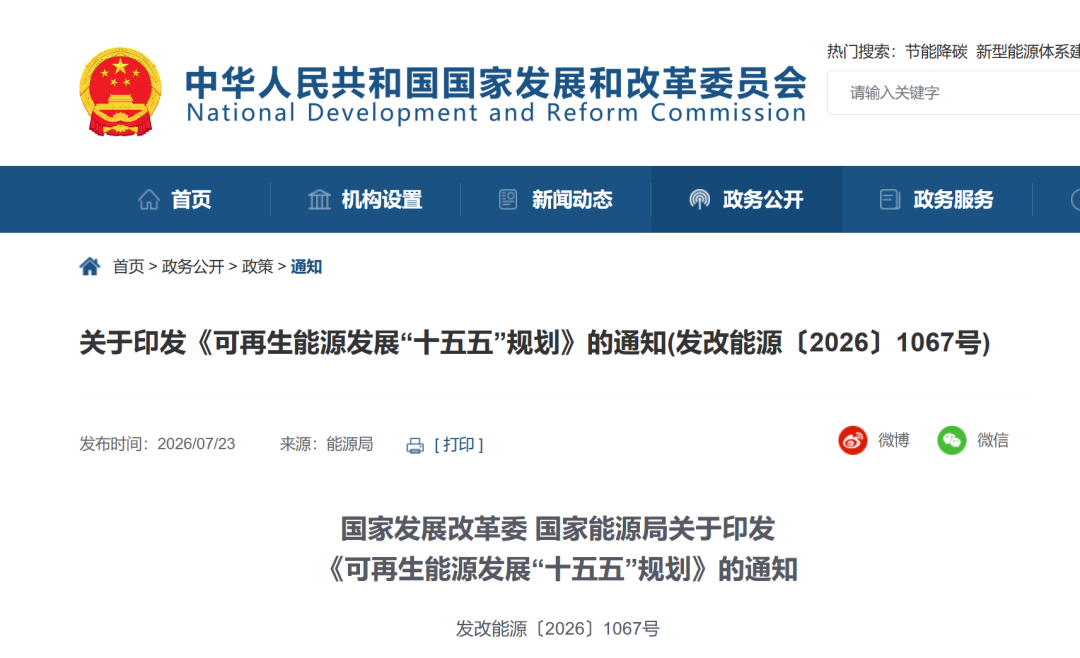Screen dimensions: 1080x658
Task: Click the signal icon beside 政务公开
Action: [x=699, y=200]
